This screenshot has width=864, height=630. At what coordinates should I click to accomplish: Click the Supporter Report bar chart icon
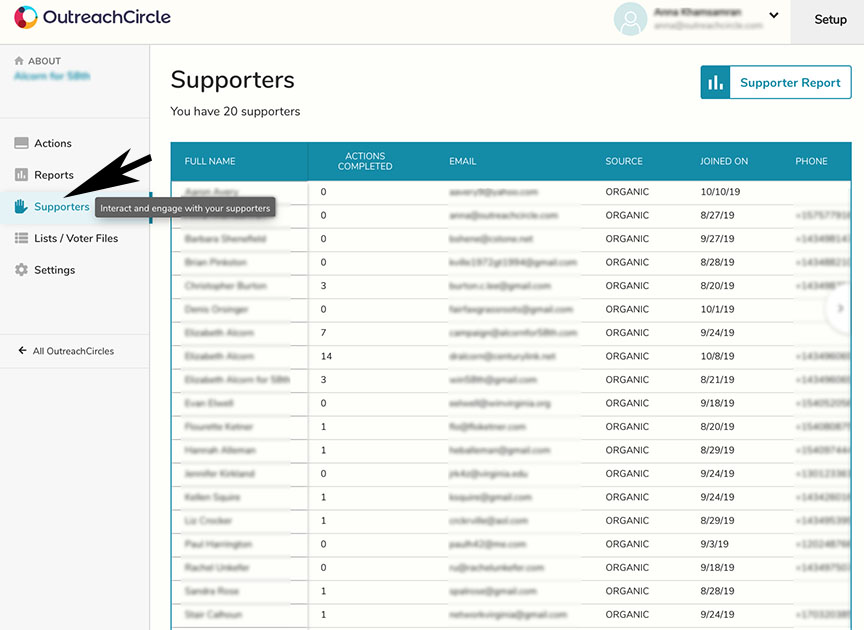715,83
